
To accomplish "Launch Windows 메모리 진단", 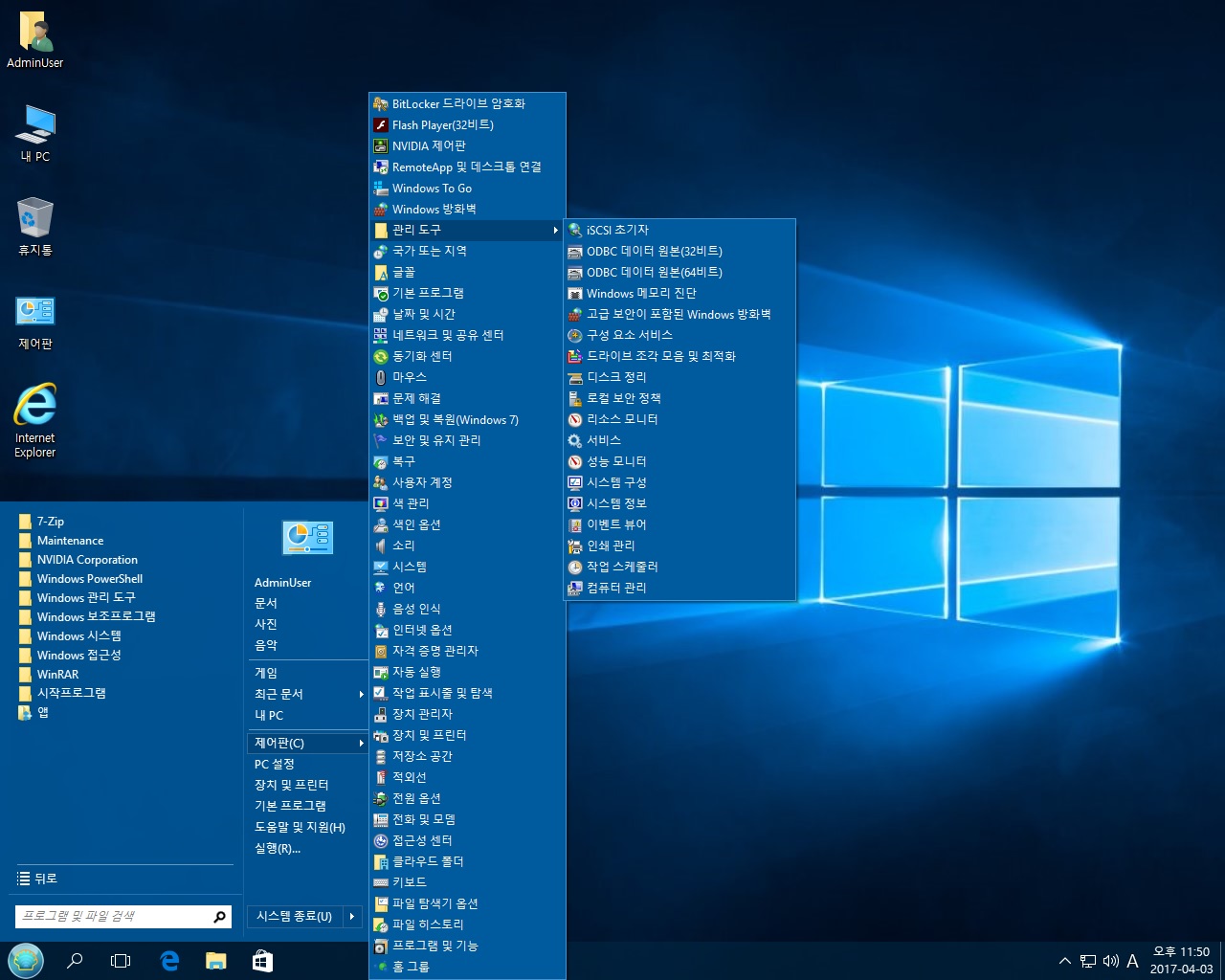I will tap(680, 293).
